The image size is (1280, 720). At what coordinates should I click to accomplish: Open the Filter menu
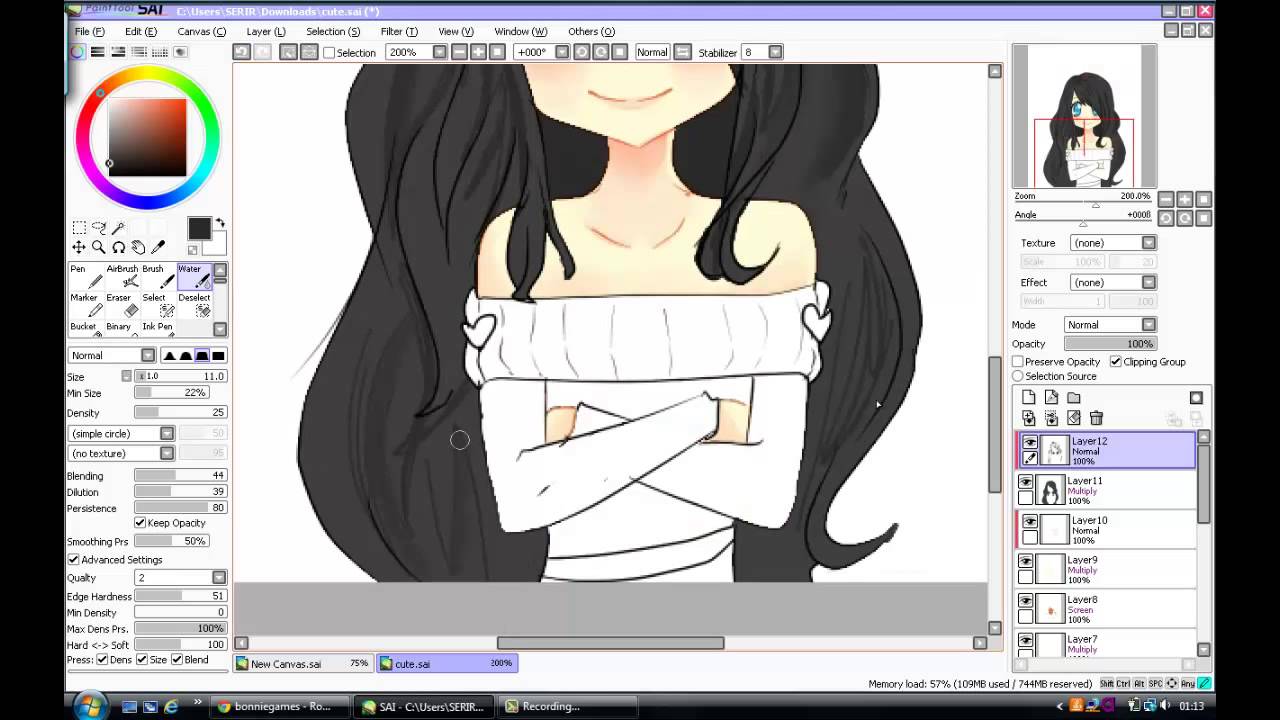[x=399, y=31]
